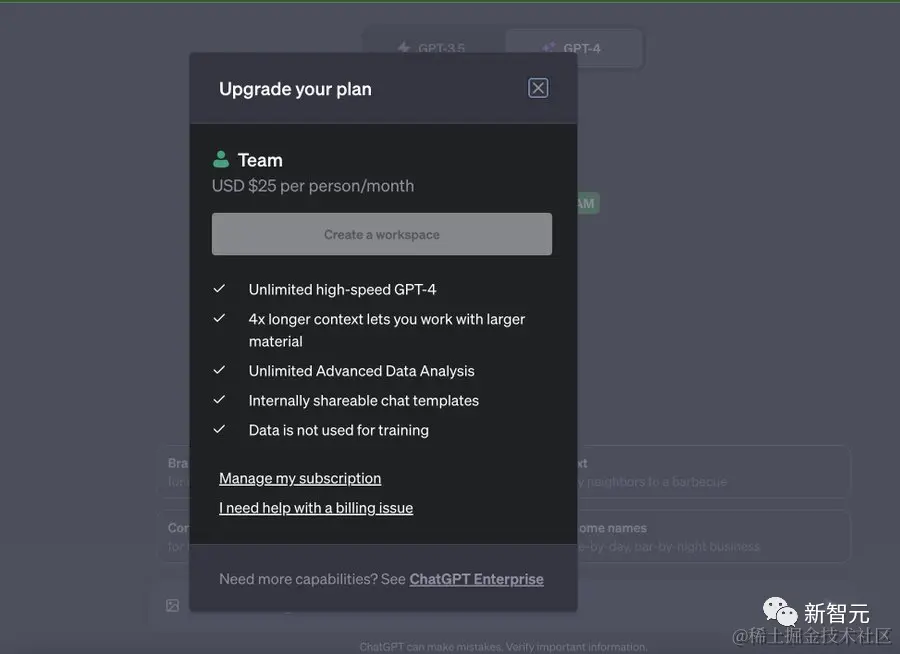Click the green Team person icon
900x654 pixels.
[221, 159]
